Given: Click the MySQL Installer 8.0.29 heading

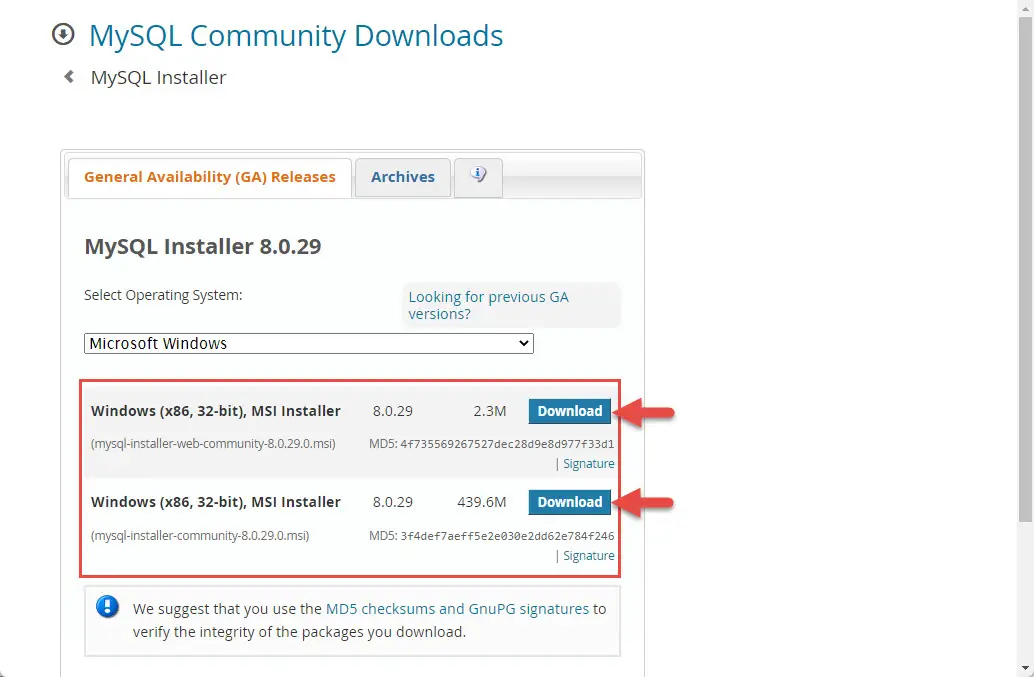Looking at the screenshot, I should click(203, 247).
